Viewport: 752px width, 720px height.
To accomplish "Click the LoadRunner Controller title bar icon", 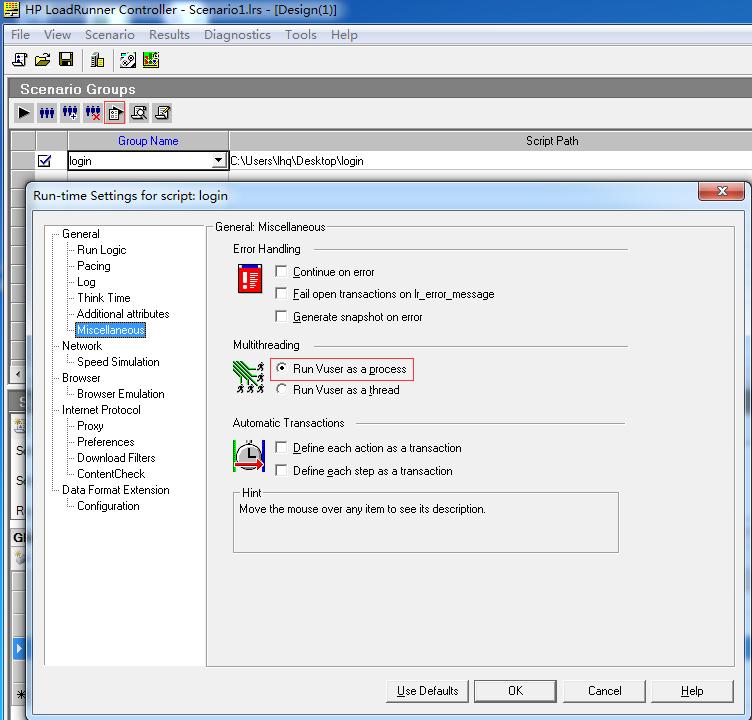I will [x=12, y=10].
